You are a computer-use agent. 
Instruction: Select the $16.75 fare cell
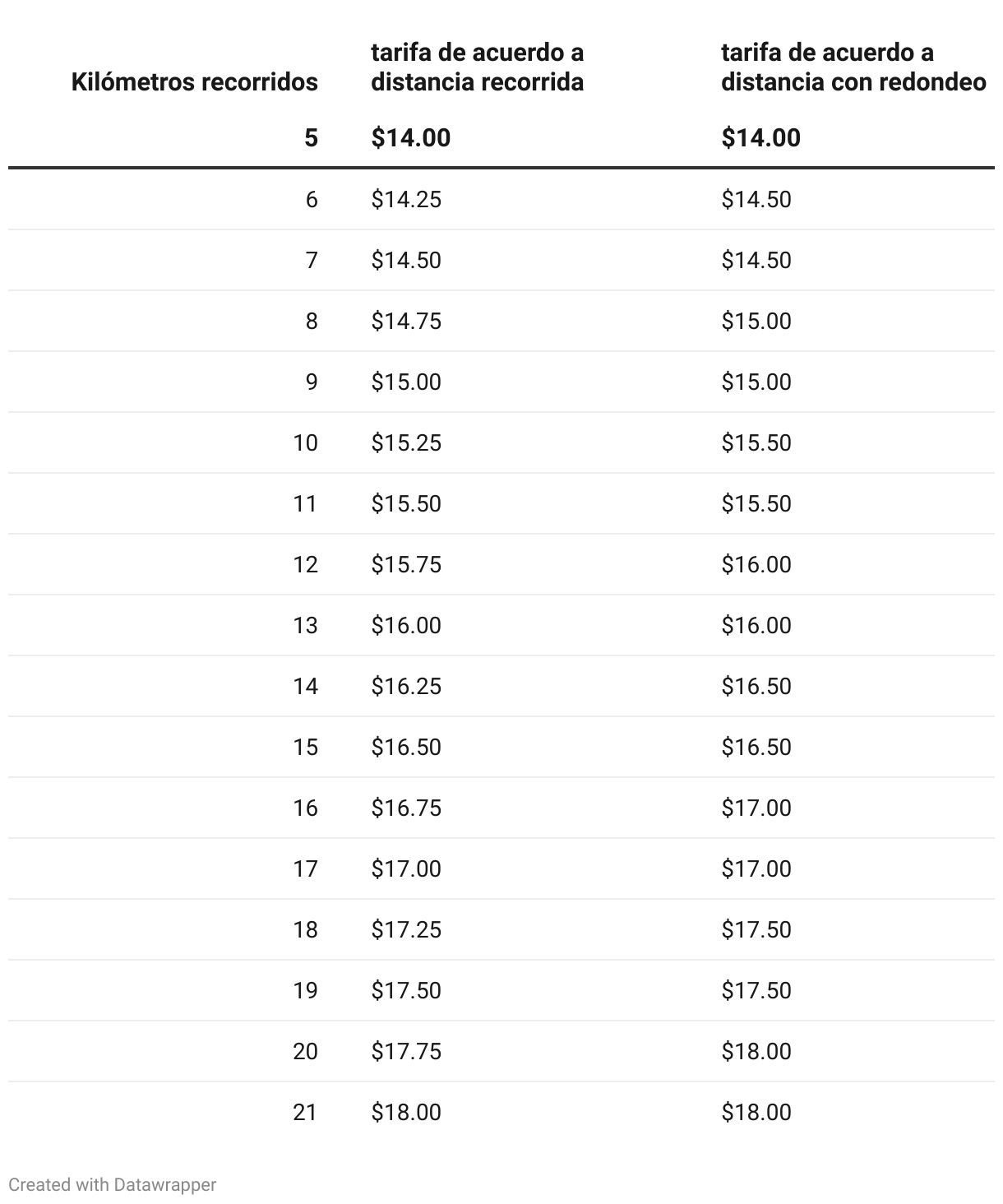(406, 808)
